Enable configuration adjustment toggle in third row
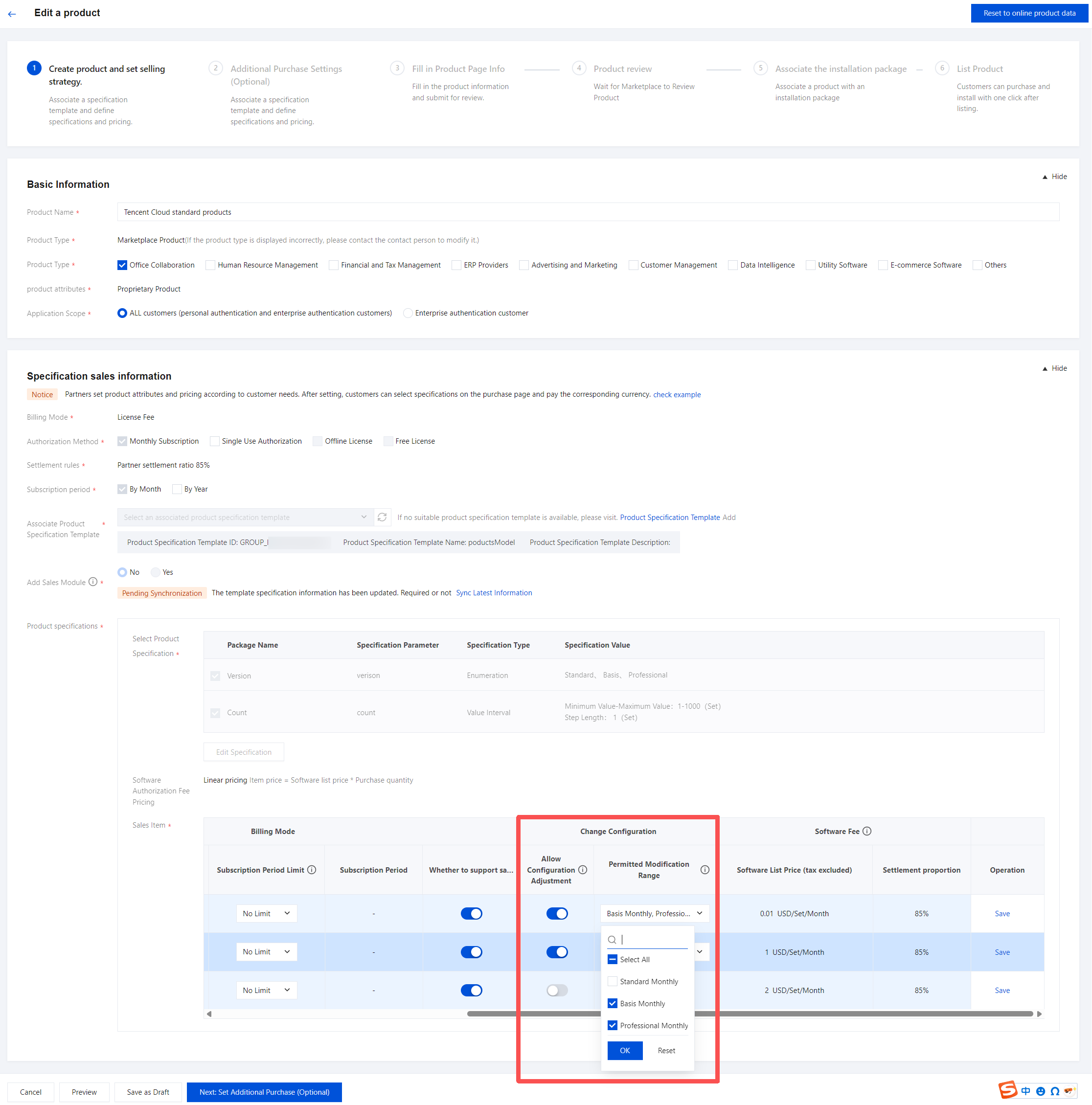Image resolution: width=1092 pixels, height=1105 pixels. point(557,990)
